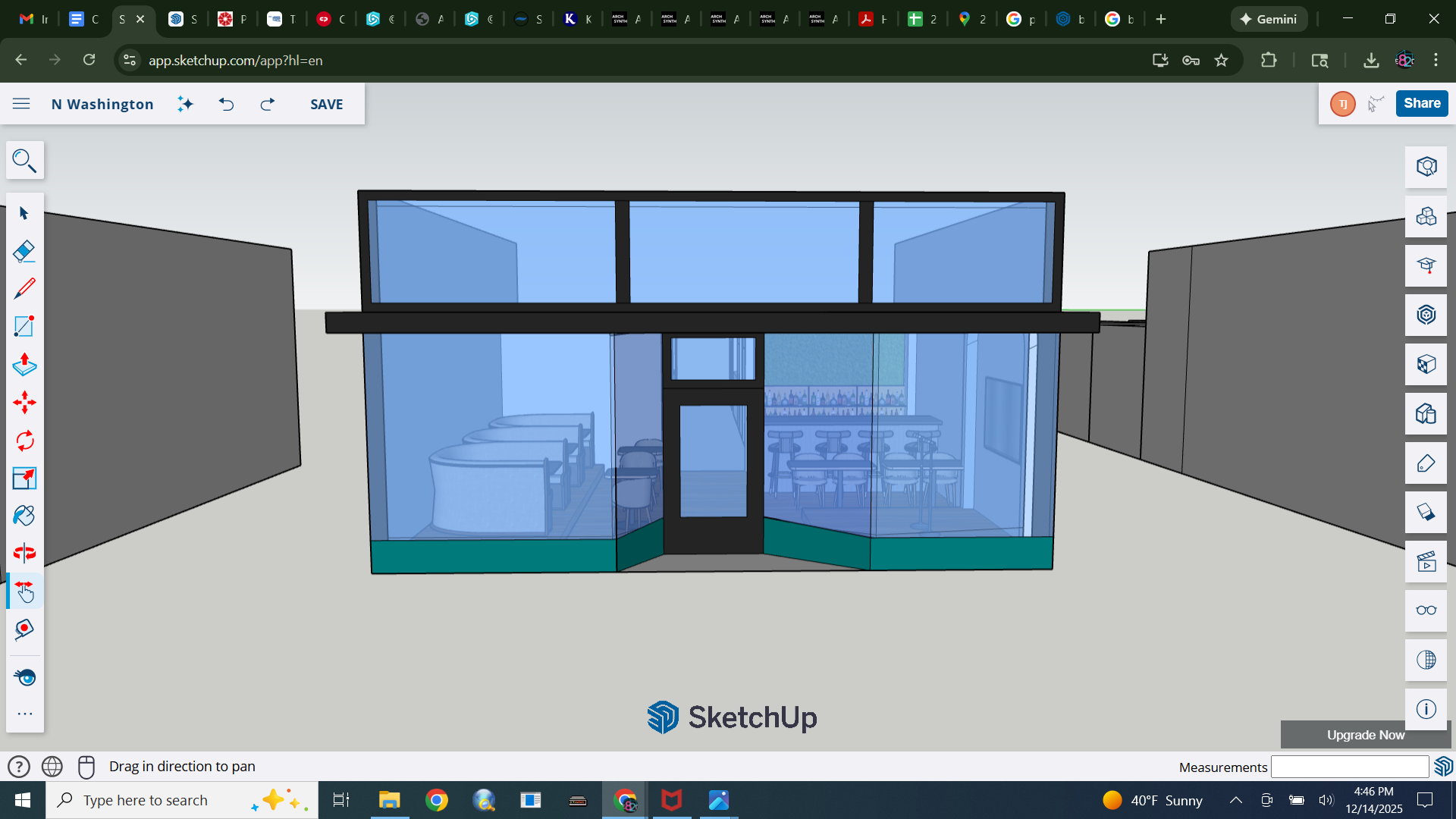Image resolution: width=1456 pixels, height=819 pixels.
Task: Open the Scenes panel
Action: [x=1426, y=561]
